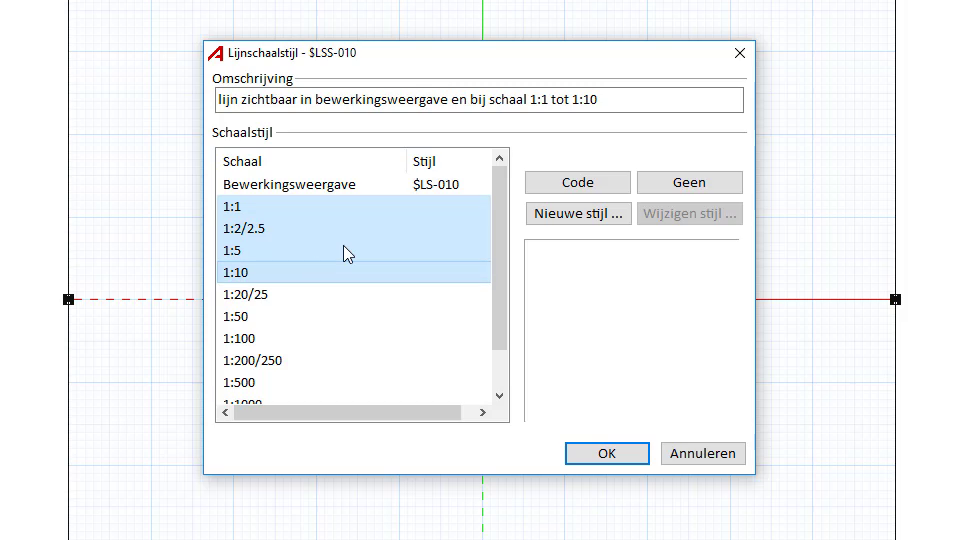Click the horizontal scroll left arrow

click(225, 412)
